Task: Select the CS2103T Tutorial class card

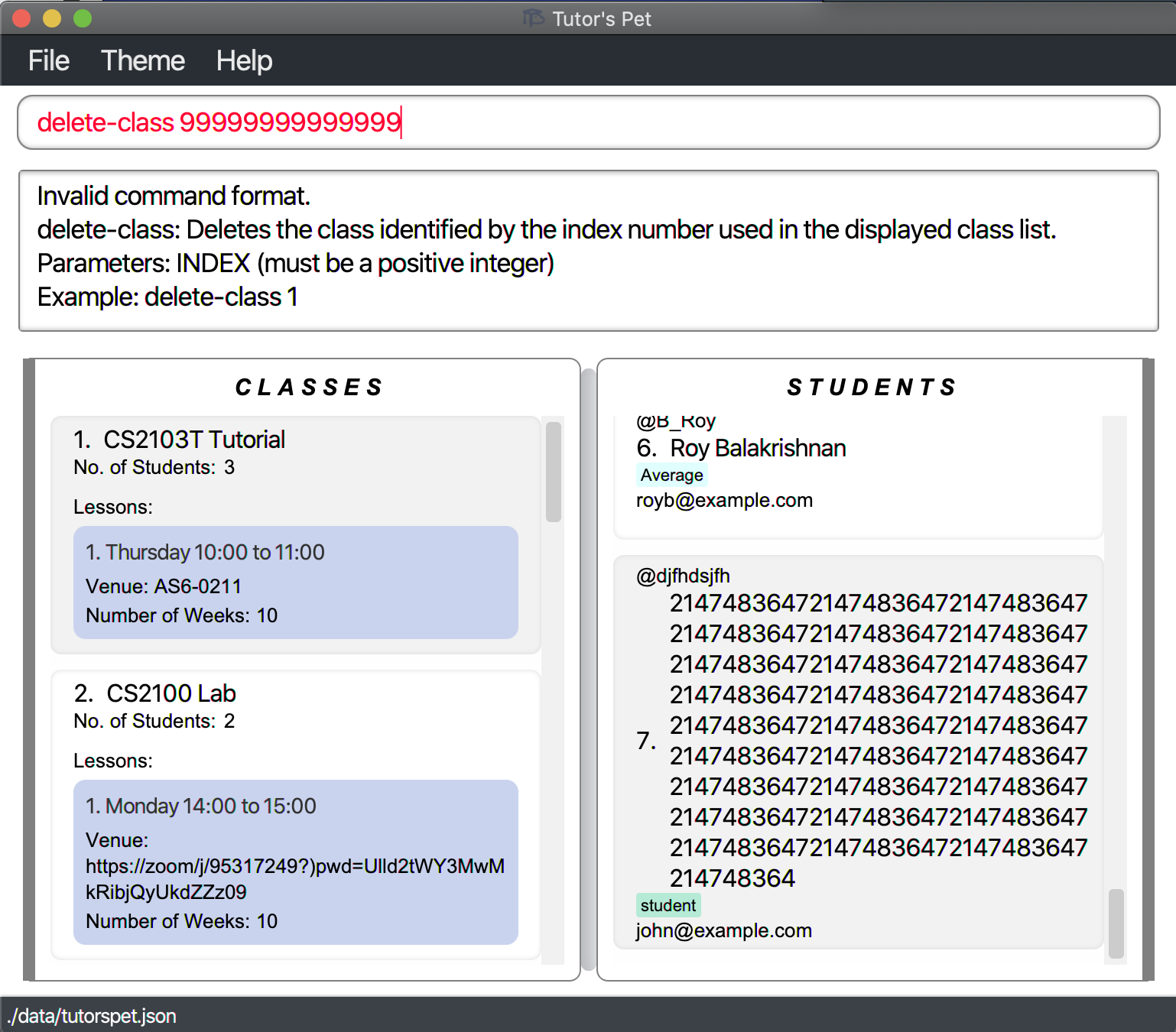Action: 296,535
